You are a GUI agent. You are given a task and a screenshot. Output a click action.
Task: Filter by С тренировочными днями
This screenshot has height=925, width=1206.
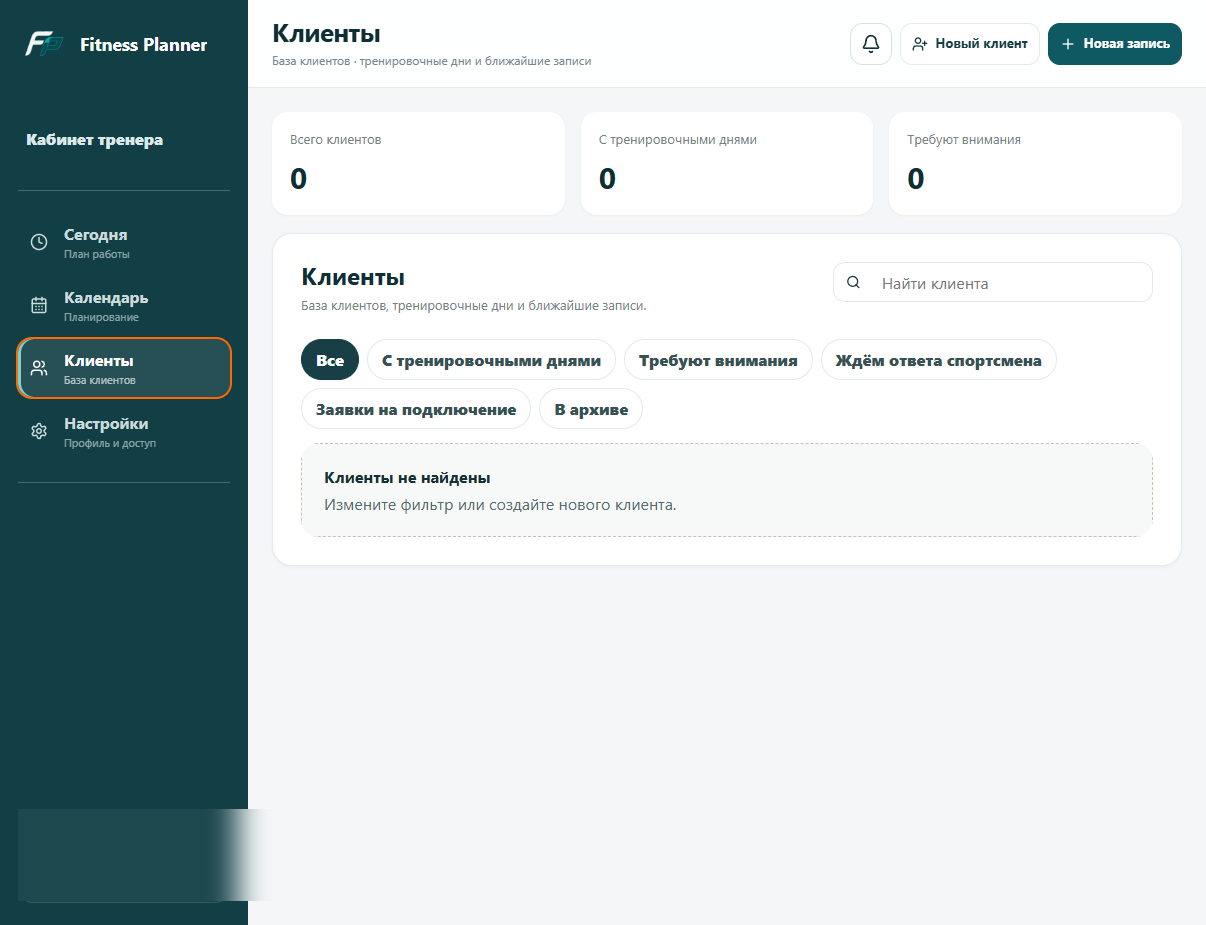[491, 360]
